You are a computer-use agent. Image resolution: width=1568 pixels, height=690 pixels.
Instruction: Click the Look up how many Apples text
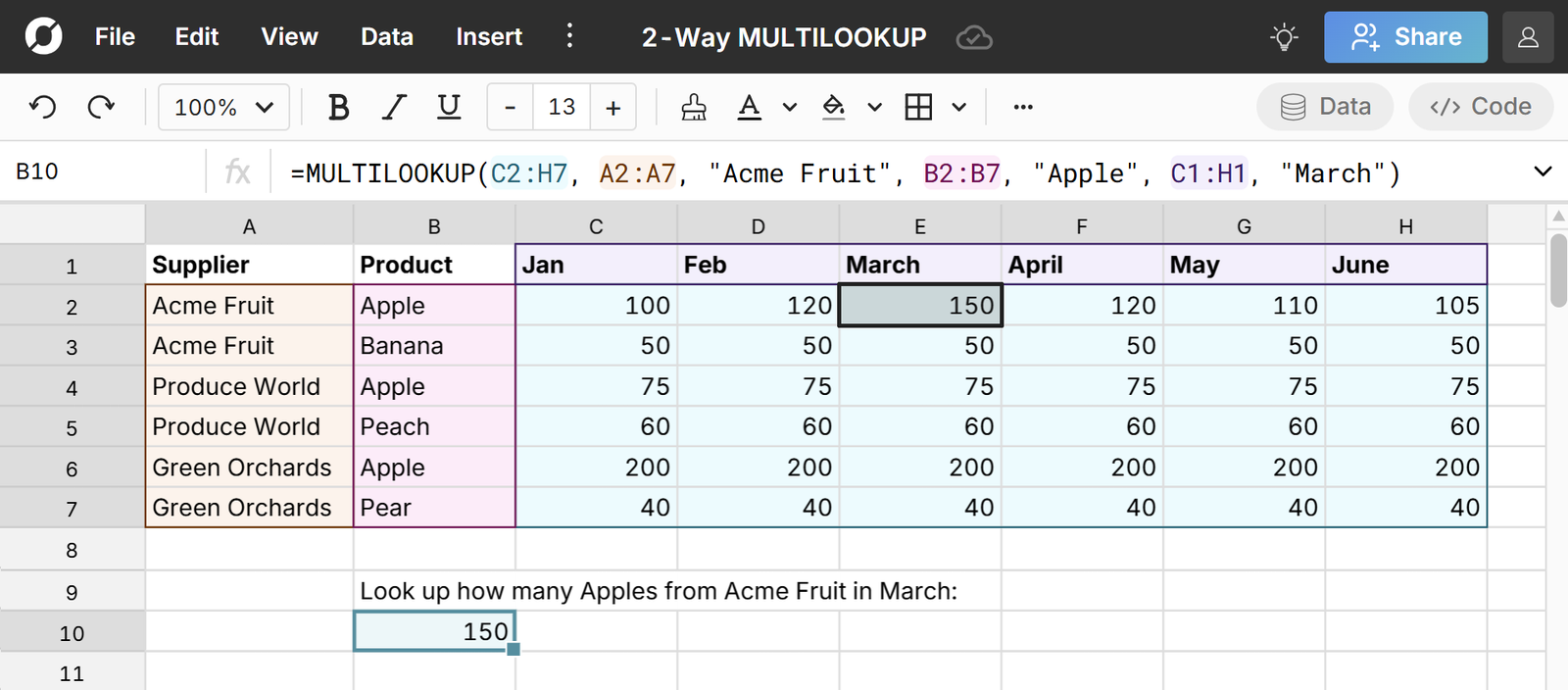pos(659,591)
